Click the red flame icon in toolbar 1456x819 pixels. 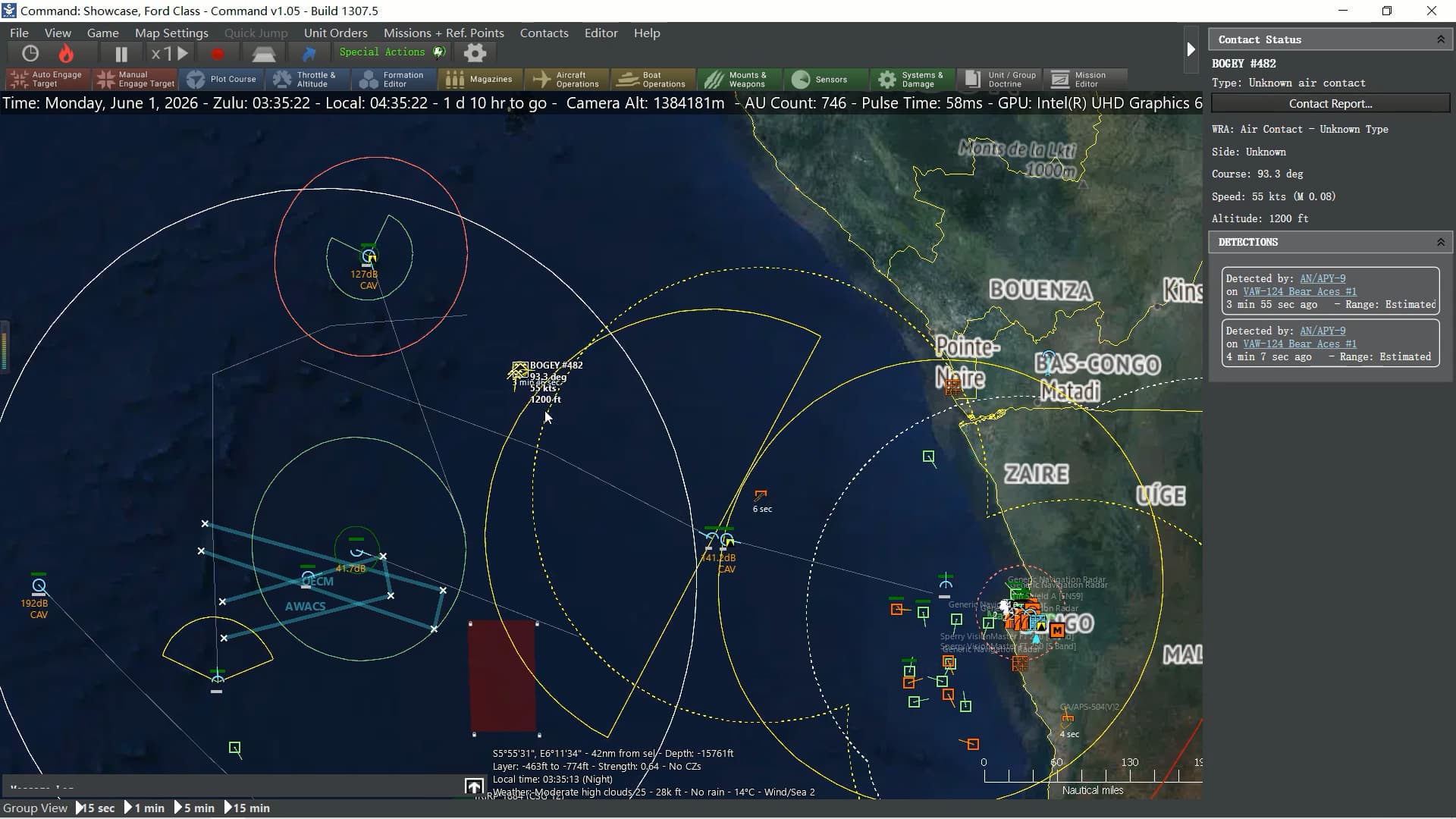66,53
